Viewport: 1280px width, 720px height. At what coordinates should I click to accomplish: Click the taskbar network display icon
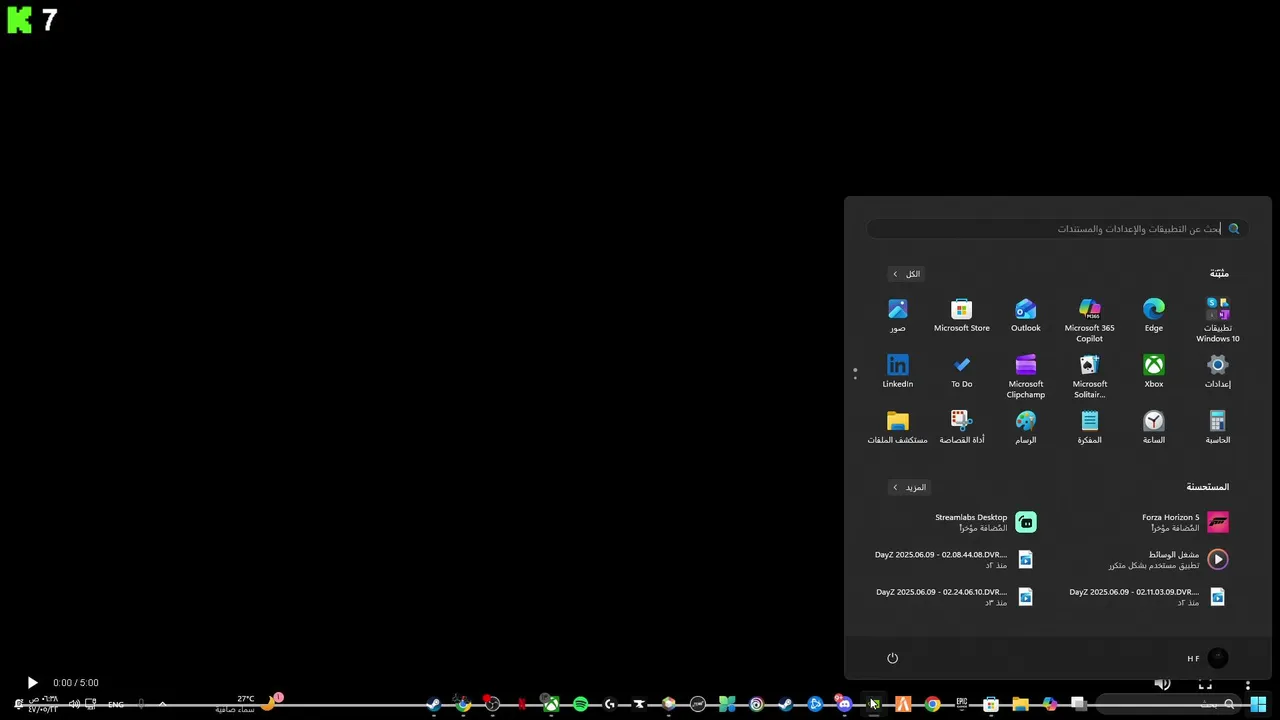point(91,704)
